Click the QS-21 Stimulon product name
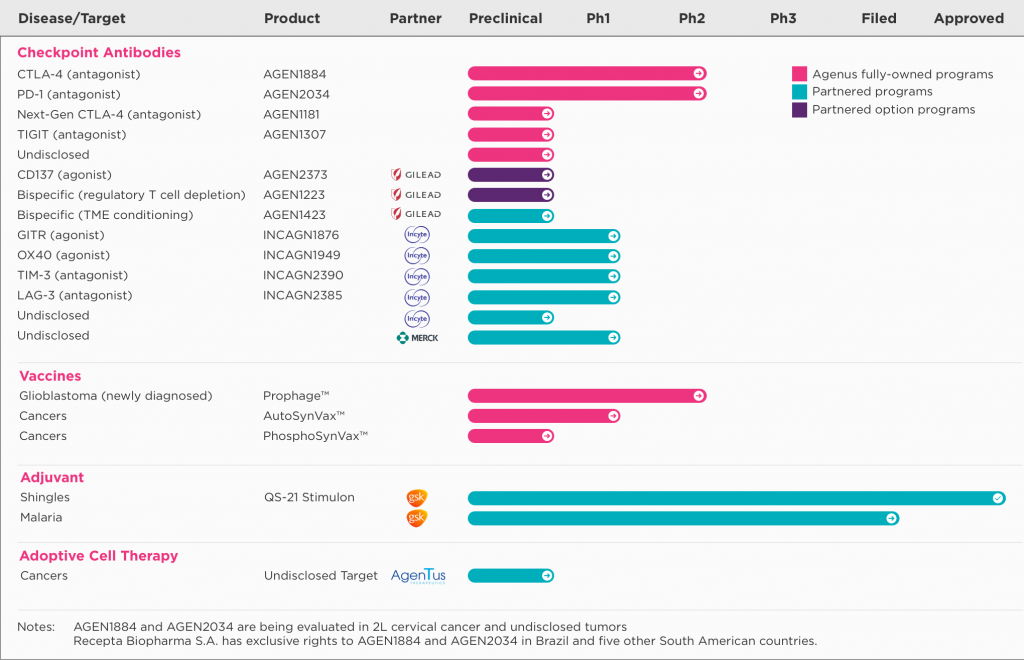The image size is (1024, 660). click(310, 497)
